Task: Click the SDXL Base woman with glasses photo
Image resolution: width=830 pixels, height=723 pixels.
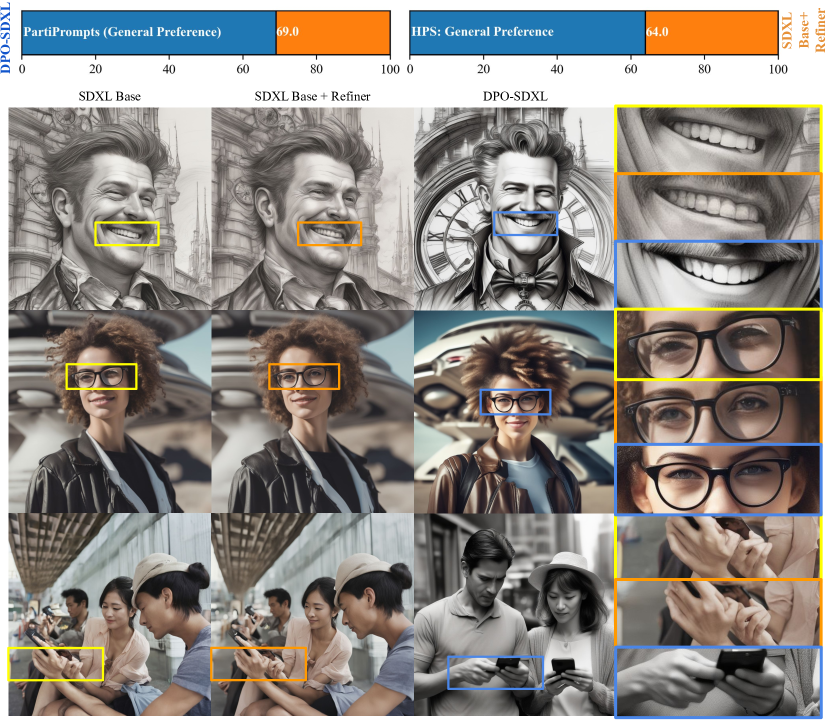Action: coord(110,411)
